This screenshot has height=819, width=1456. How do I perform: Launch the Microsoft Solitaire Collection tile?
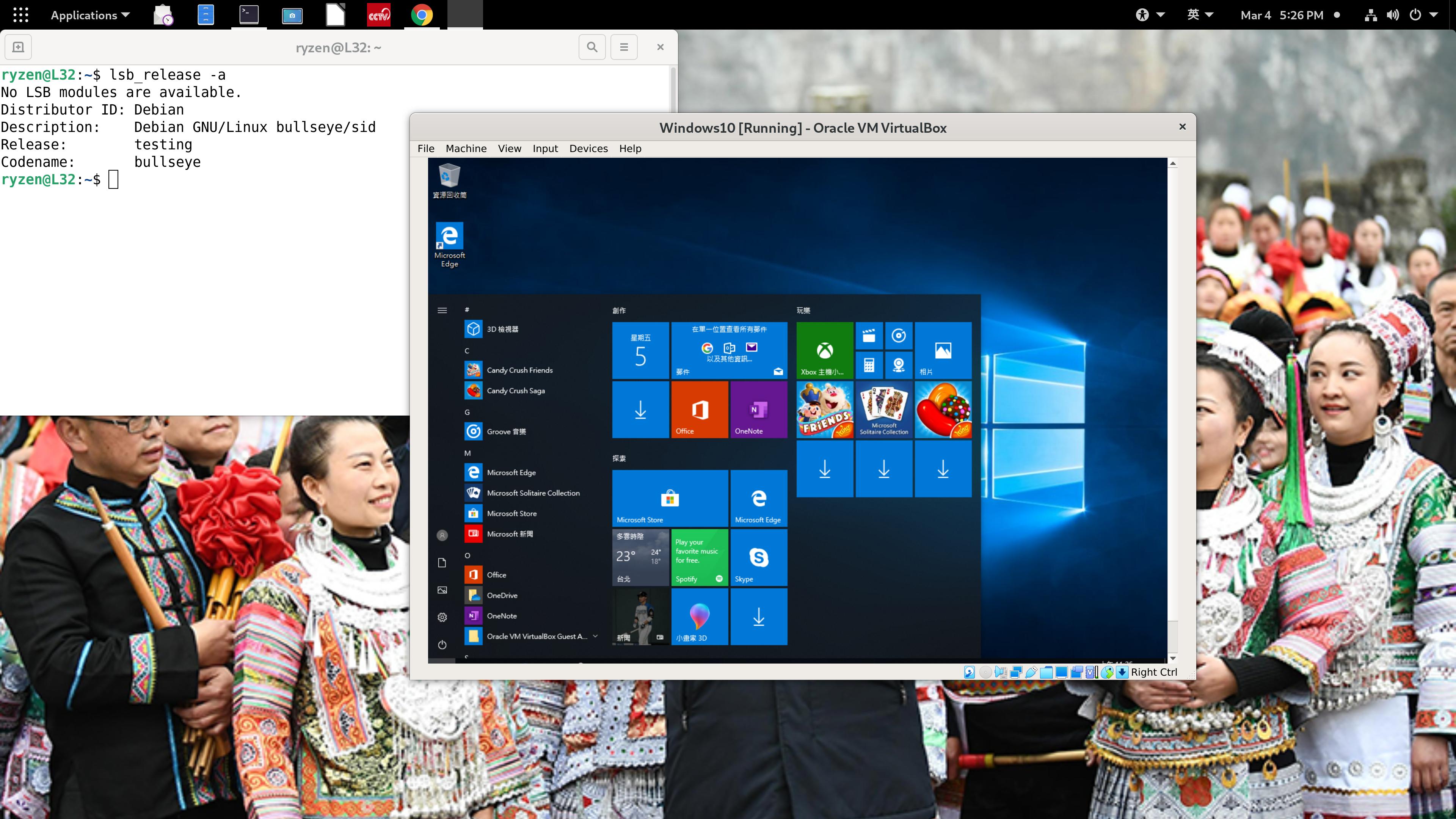click(x=884, y=410)
